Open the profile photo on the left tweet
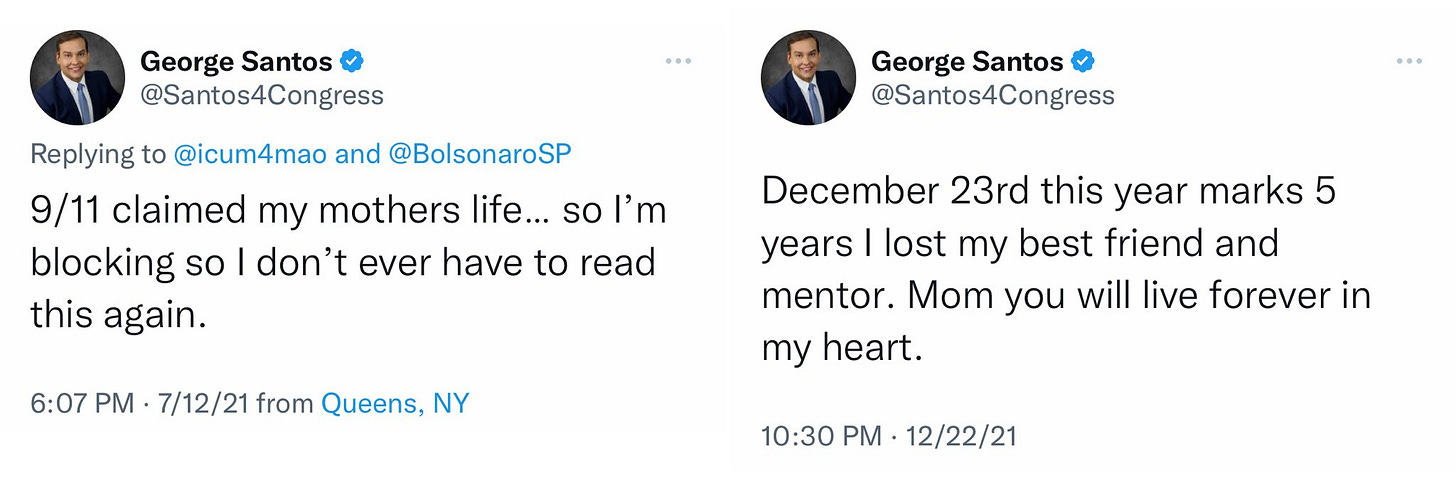Screen dimensions: 1456x481 (77, 78)
